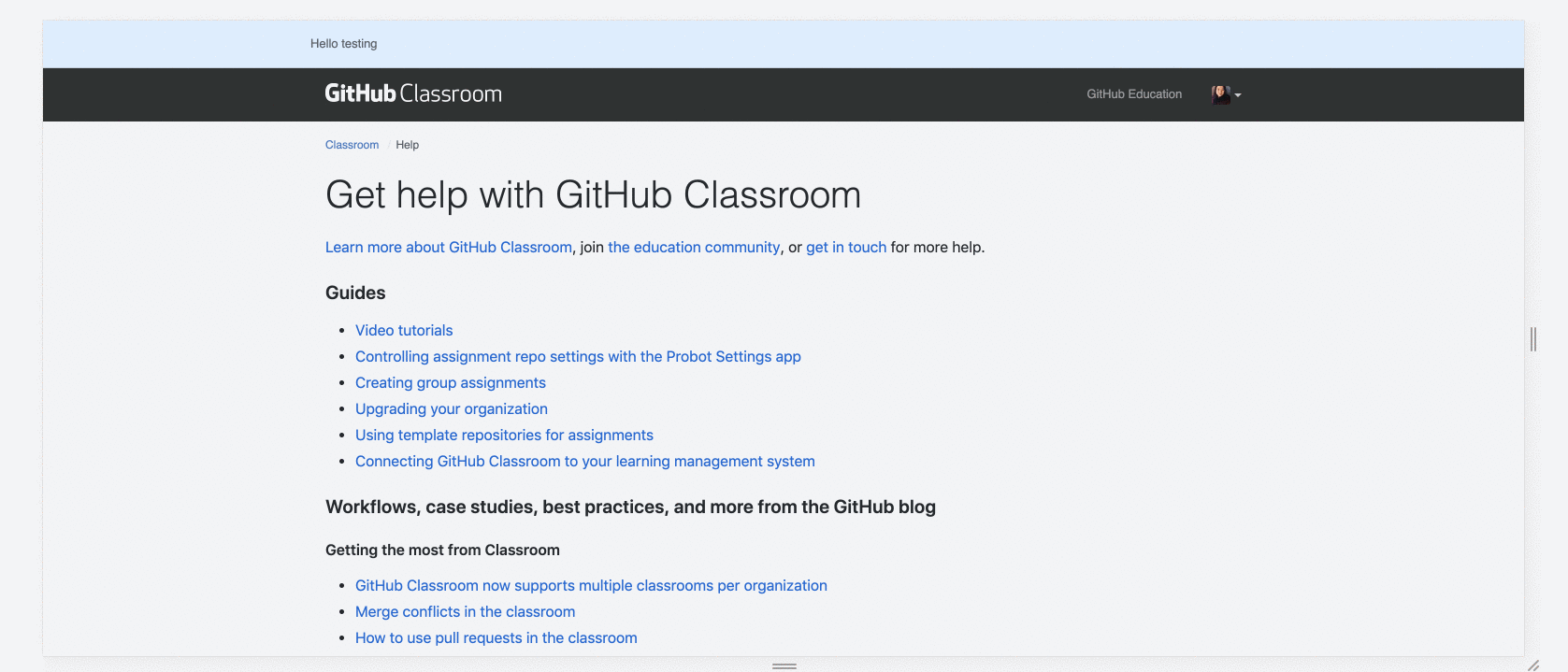The height and width of the screenshot is (672, 1568).
Task: Click the Help breadcrumb item
Action: 408,145
